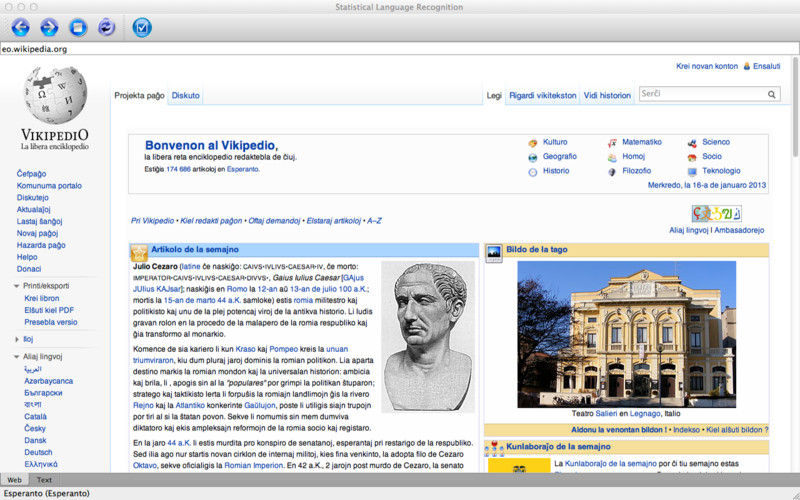This screenshot has height=500, width=800.
Task: Click the Teknologio monitor icon
Action: click(692, 172)
